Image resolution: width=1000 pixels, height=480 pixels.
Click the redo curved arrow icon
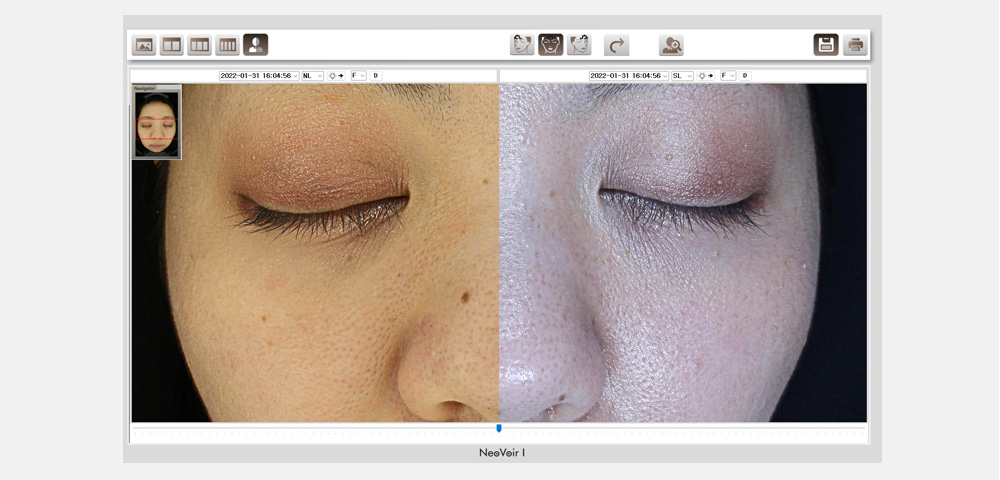(617, 45)
